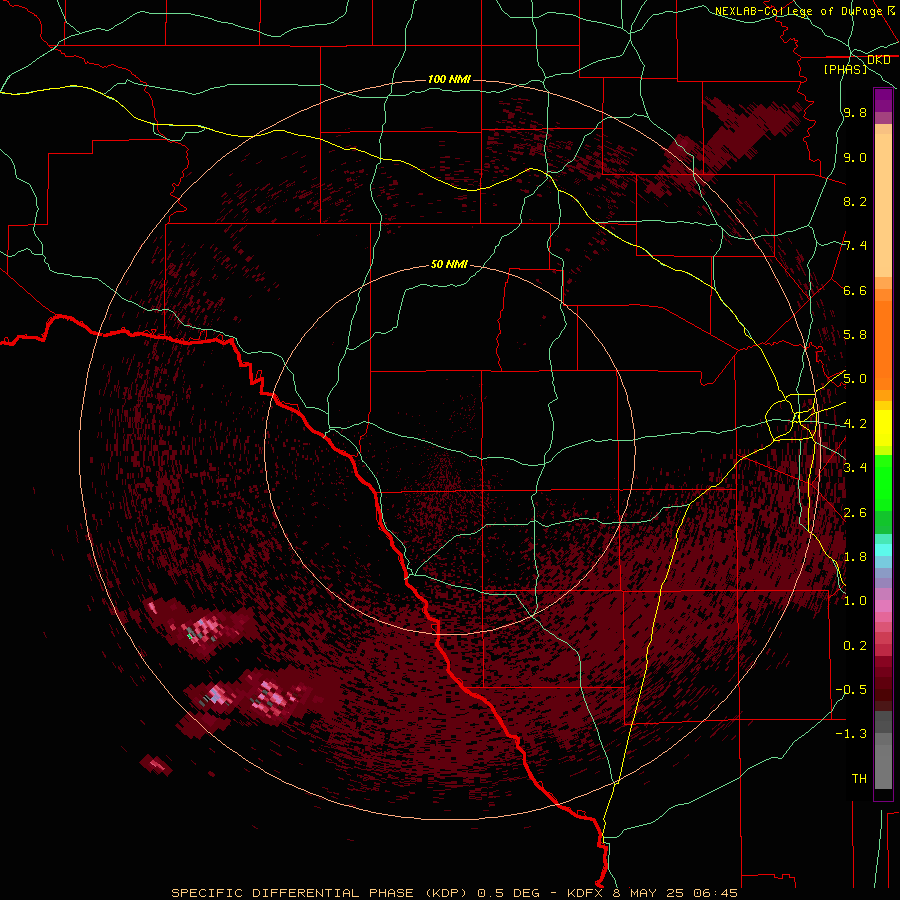Pick the light peach segment of the color bar
This screenshot has width=900, height=900.
(883, 205)
